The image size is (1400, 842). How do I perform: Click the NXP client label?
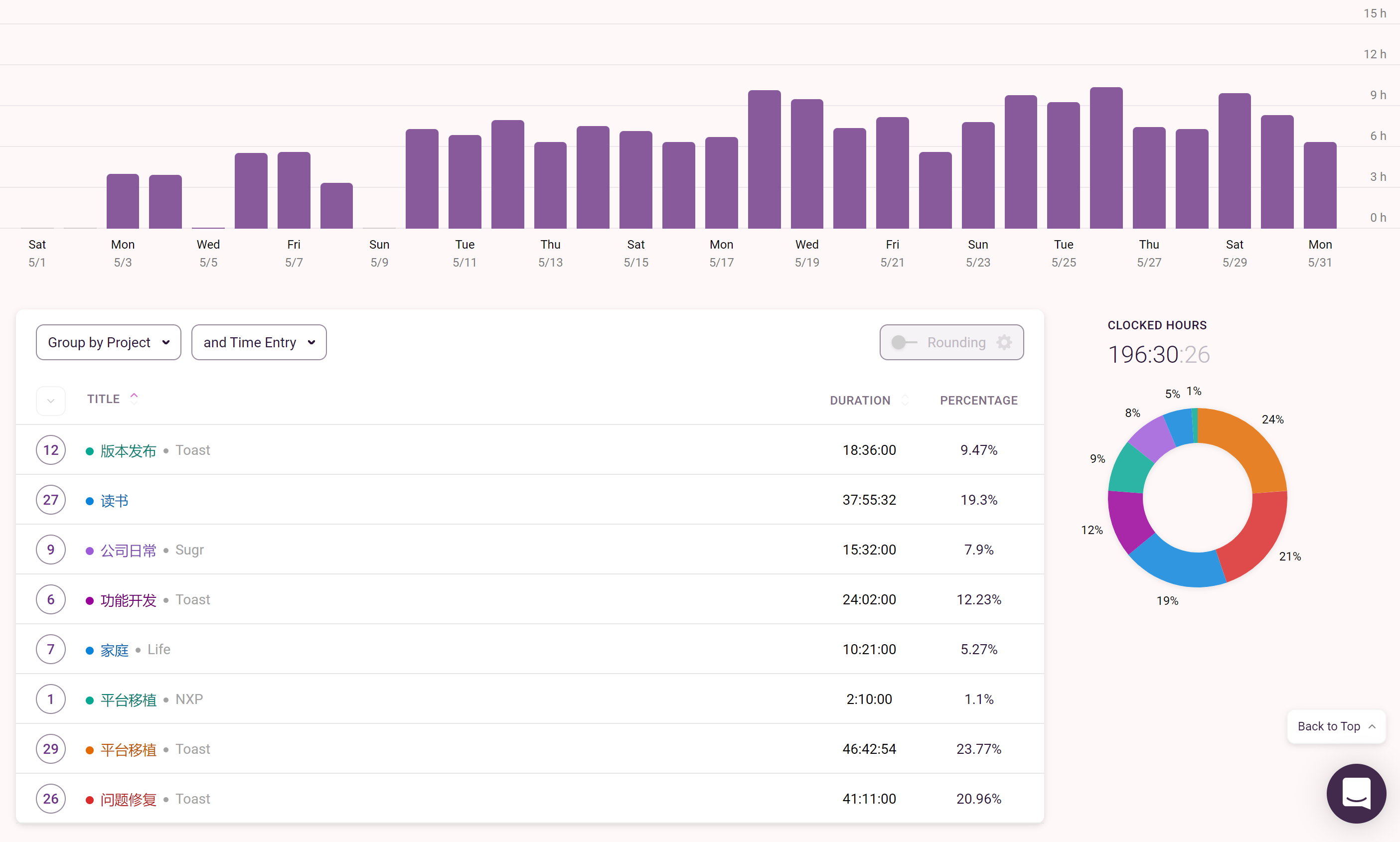[189, 699]
